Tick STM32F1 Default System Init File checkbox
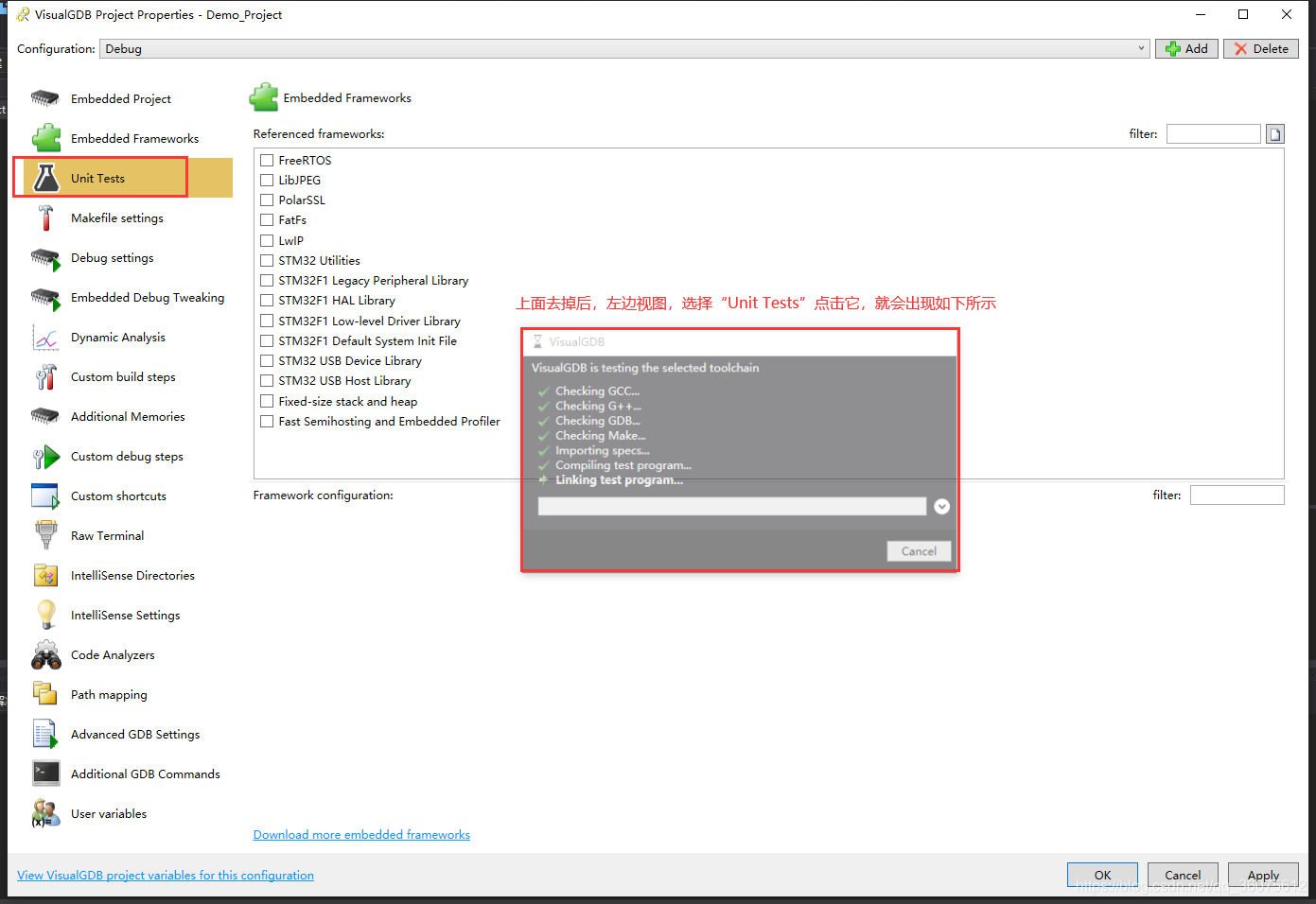Image resolution: width=1316 pixels, height=904 pixels. [267, 341]
